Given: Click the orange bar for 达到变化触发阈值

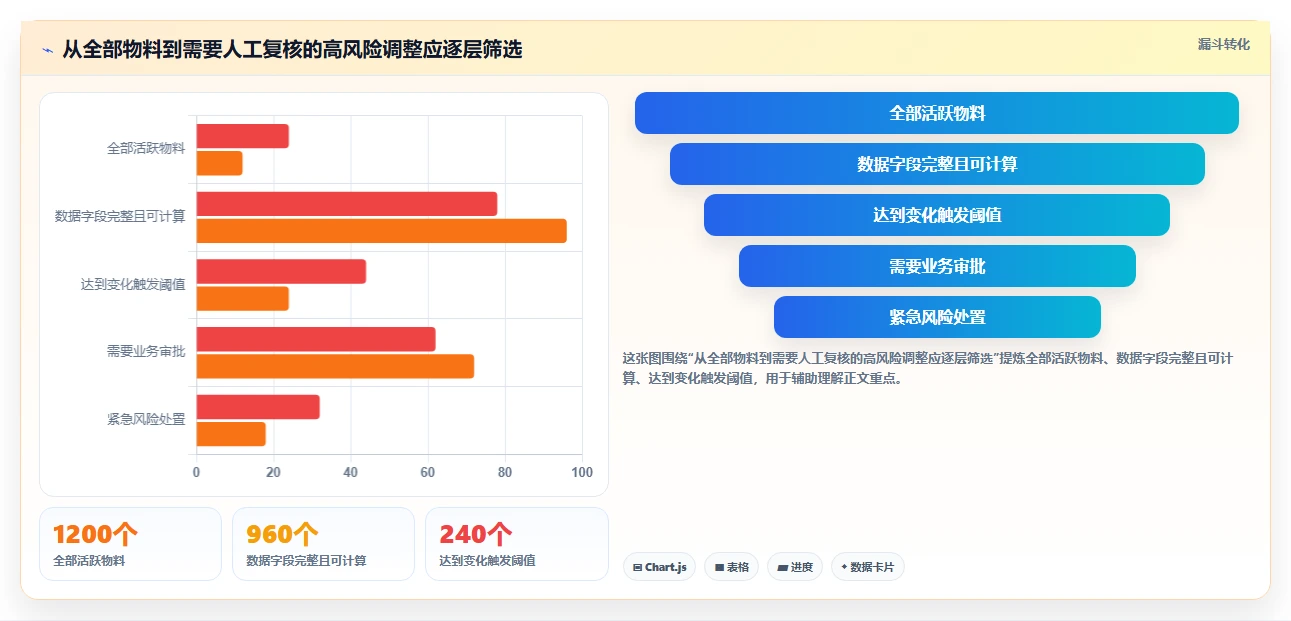Looking at the screenshot, I should [243, 299].
